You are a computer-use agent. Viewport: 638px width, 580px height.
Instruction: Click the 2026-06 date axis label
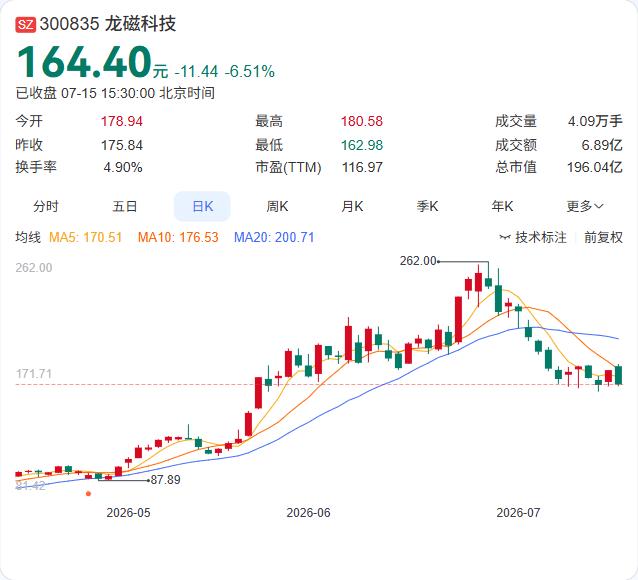[308, 513]
